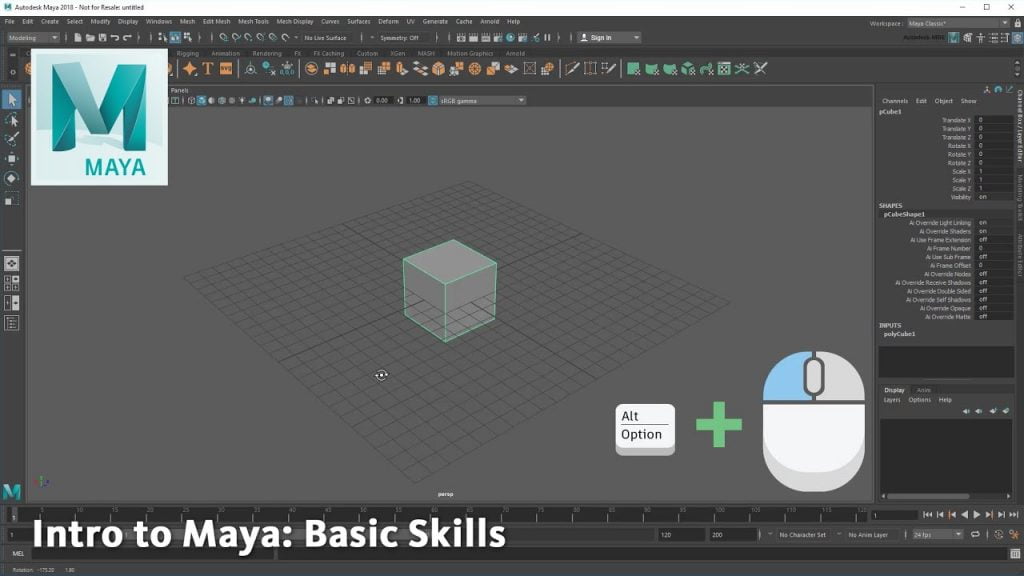The image size is (1024, 576).
Task: Open the Edit Mesh menu
Action: pyautogui.click(x=216, y=22)
